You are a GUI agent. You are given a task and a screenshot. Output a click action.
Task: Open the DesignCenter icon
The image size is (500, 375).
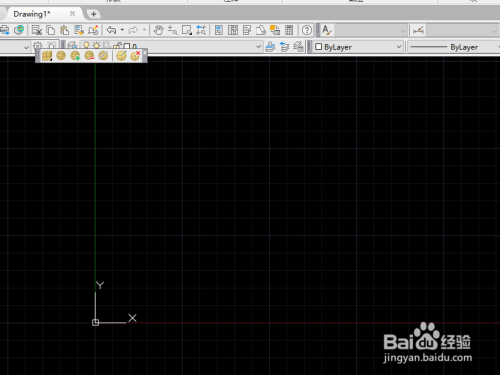coord(233,30)
